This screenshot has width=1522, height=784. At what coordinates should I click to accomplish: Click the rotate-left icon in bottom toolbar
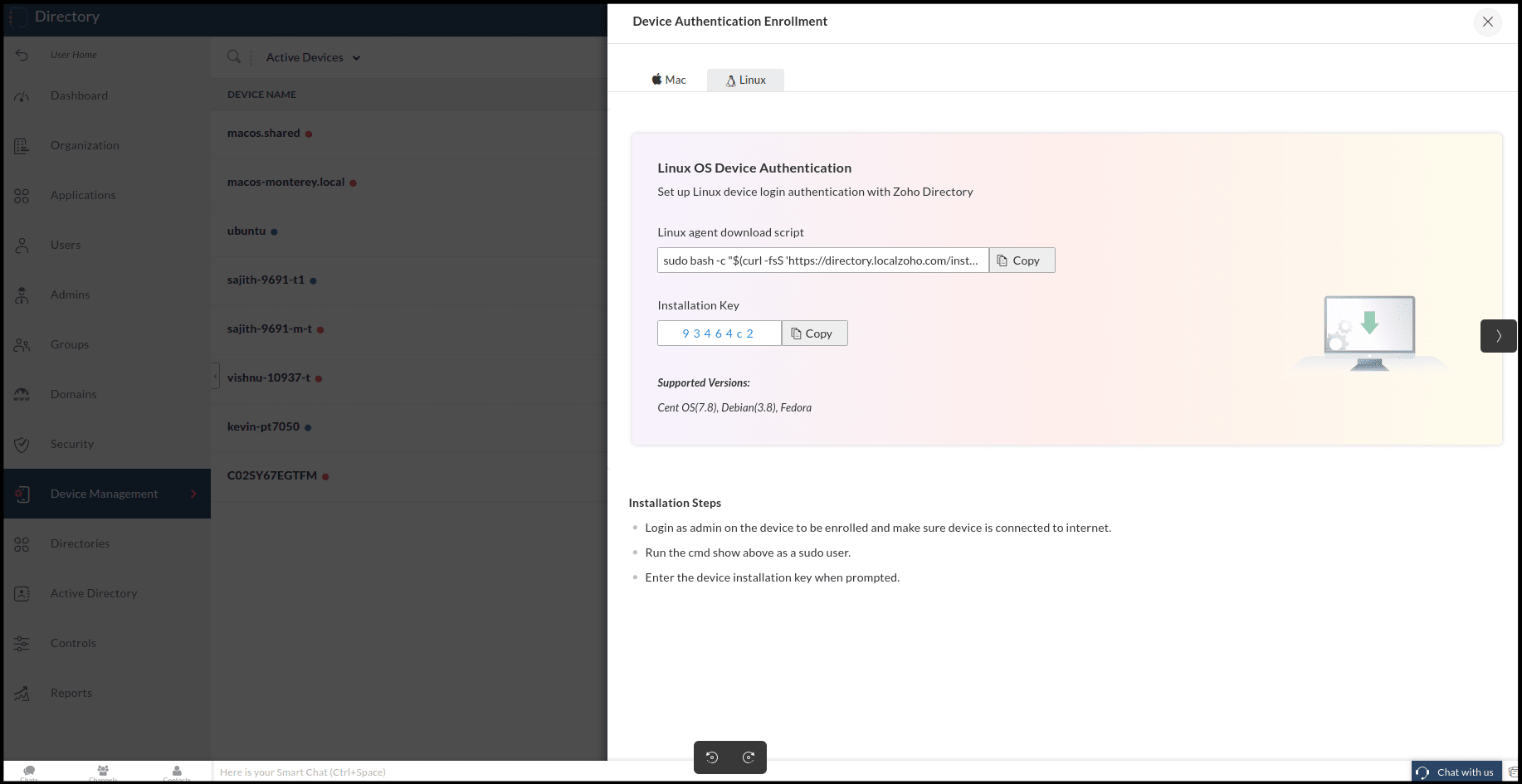pos(712,757)
